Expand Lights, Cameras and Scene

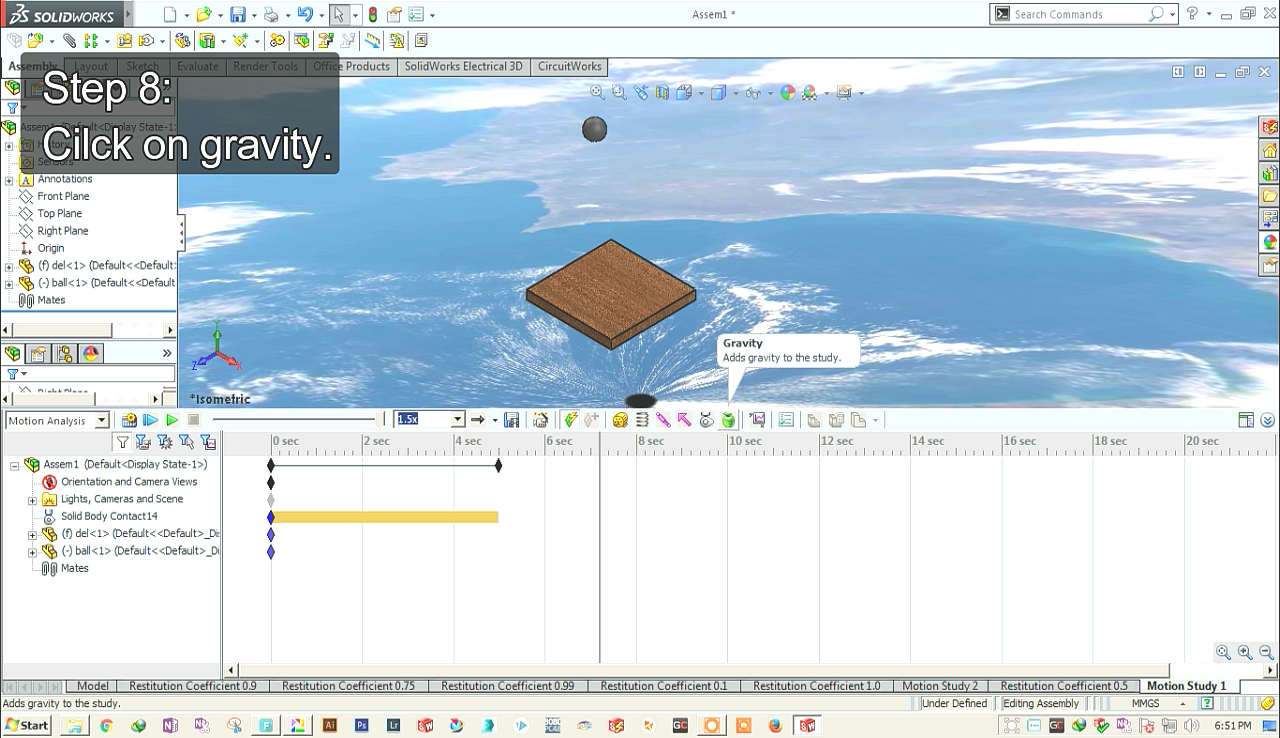coord(32,500)
